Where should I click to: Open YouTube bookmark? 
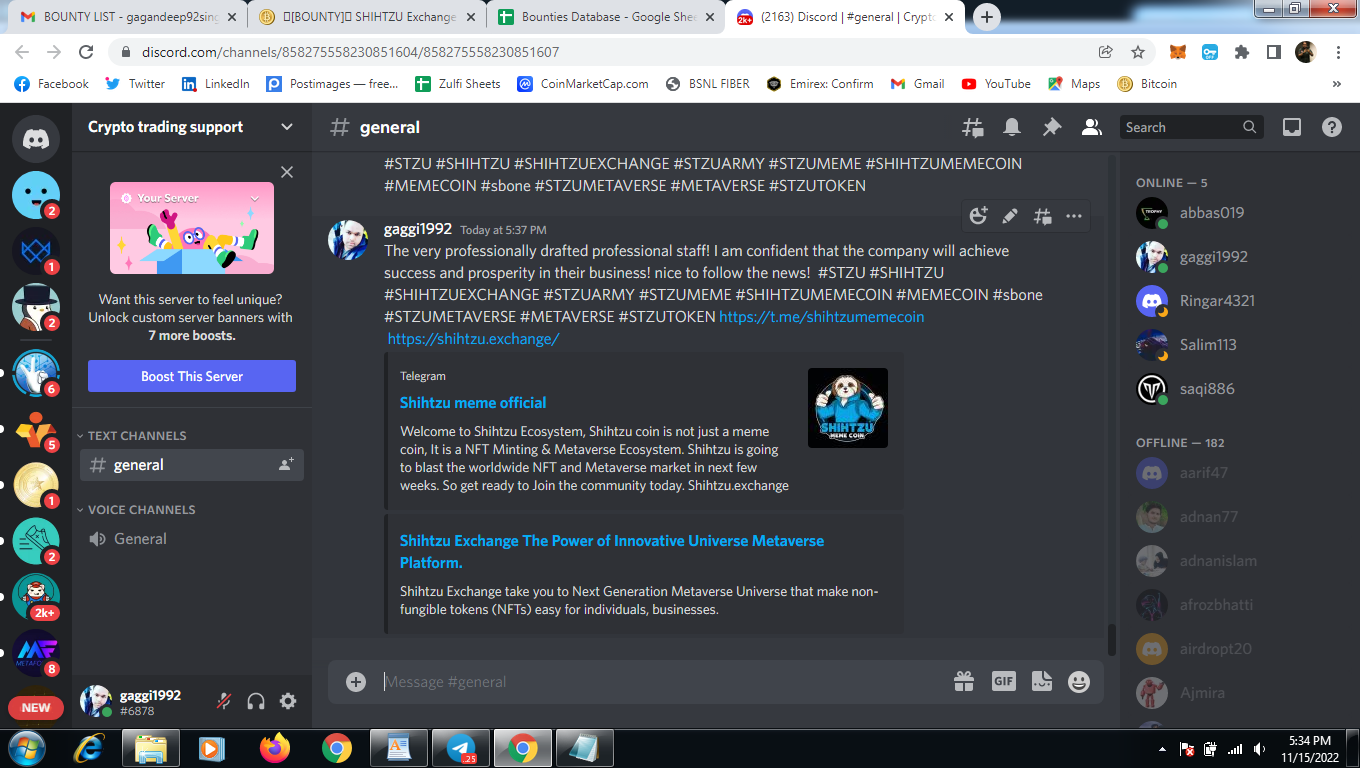click(996, 84)
